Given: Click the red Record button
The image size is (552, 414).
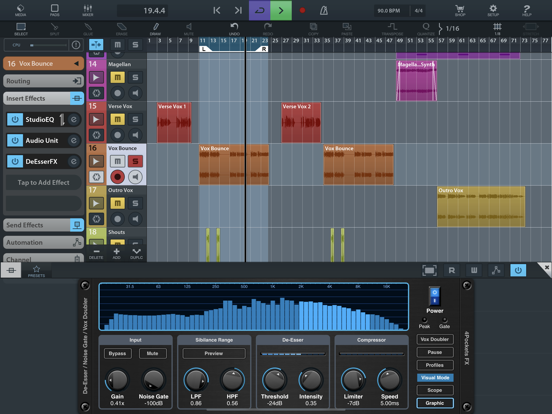Looking at the screenshot, I should pyautogui.click(x=302, y=10).
